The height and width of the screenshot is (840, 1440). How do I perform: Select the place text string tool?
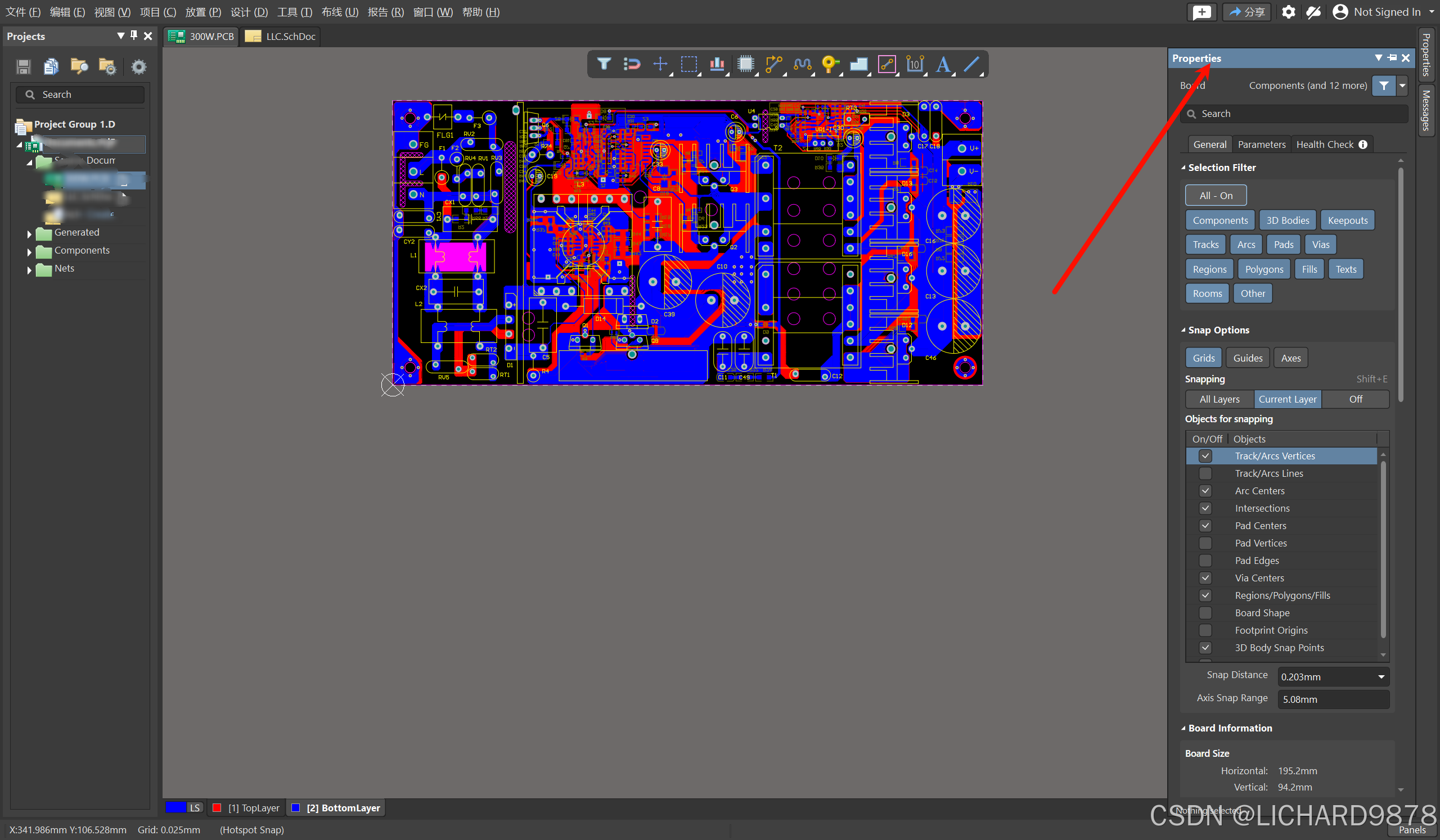(x=943, y=64)
